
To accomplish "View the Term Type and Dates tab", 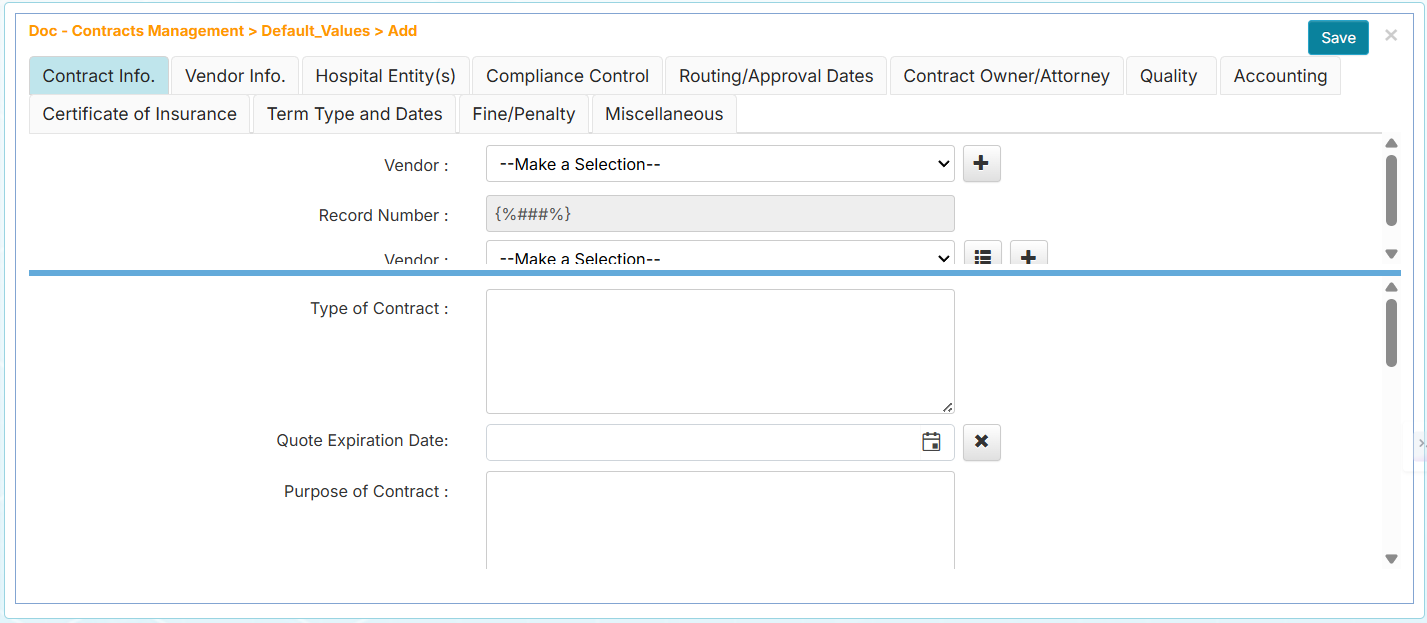I will pyautogui.click(x=354, y=113).
